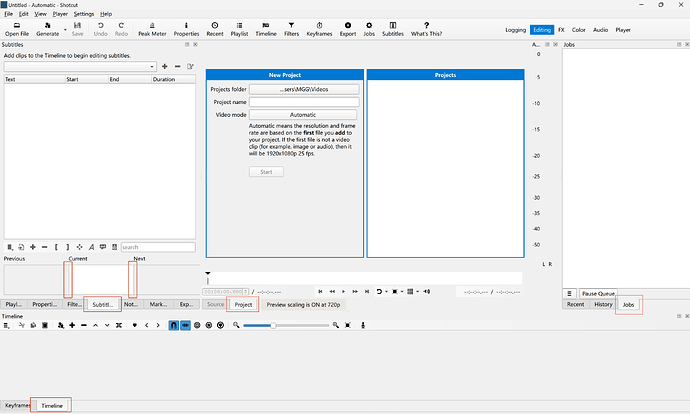Expand the Generate dropdown arrow

pyautogui.click(x=65, y=30)
